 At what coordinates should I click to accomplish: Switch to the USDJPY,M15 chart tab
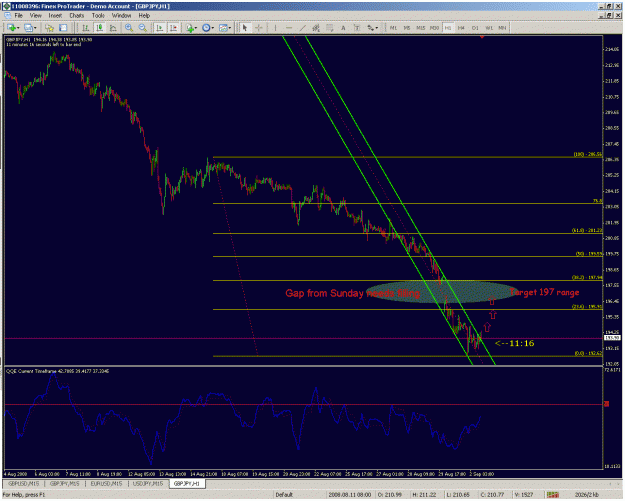[x=148, y=484]
